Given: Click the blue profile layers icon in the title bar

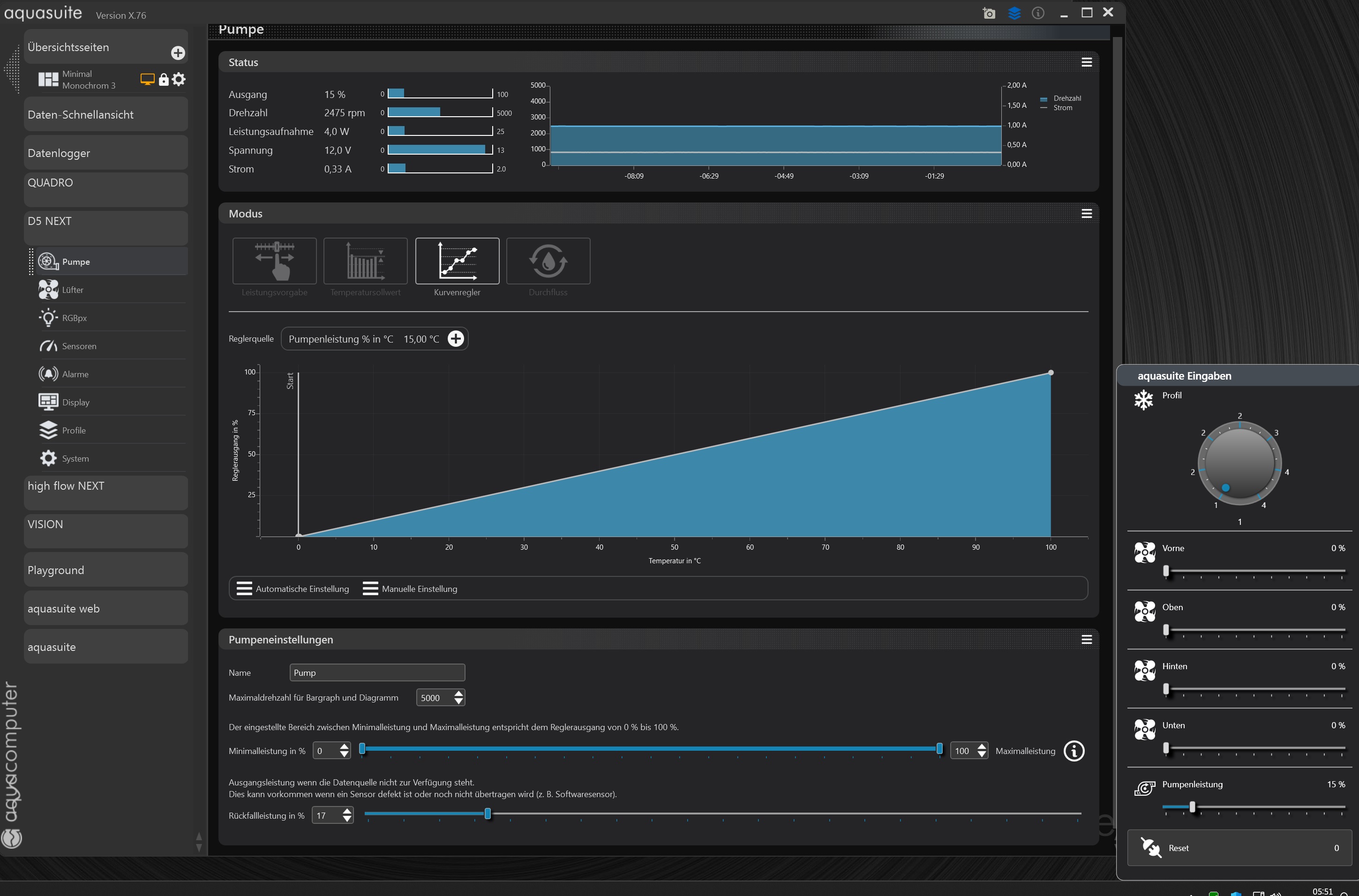Looking at the screenshot, I should point(1014,13).
